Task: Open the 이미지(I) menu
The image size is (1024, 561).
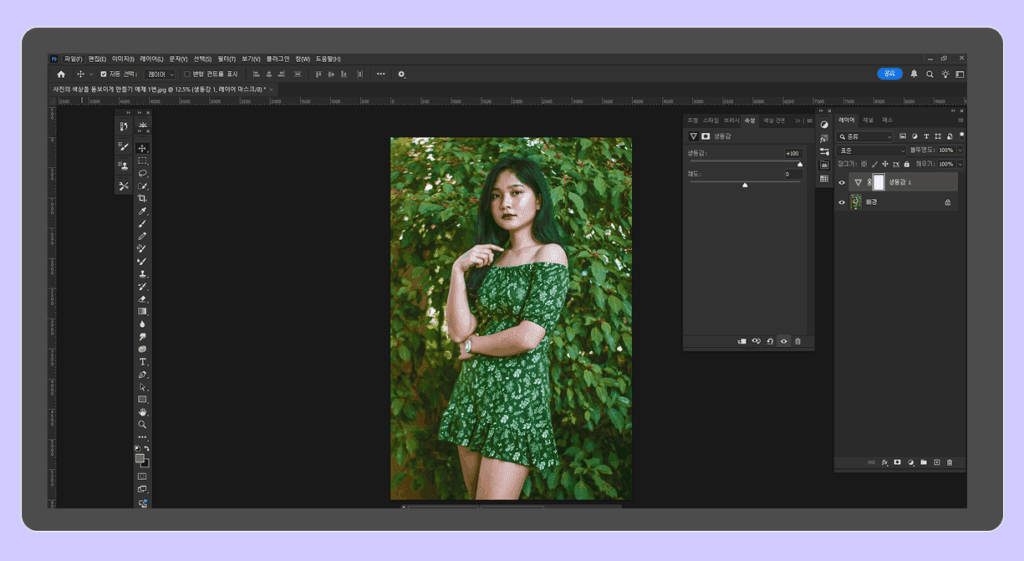Action: [123, 59]
